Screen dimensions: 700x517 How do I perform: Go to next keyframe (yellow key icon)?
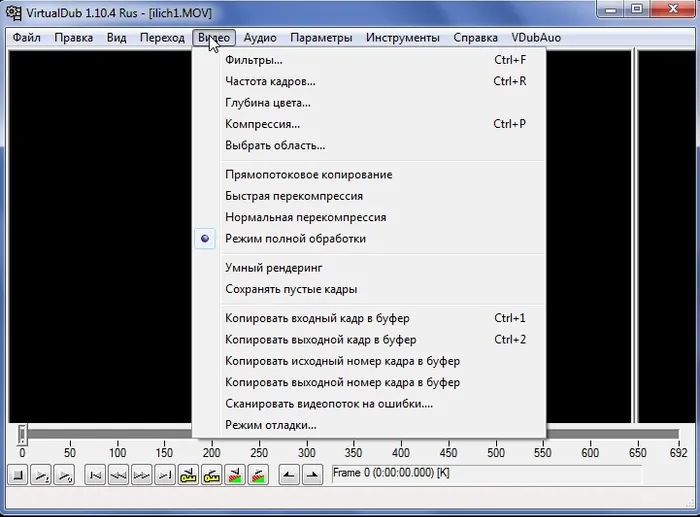pos(212,475)
